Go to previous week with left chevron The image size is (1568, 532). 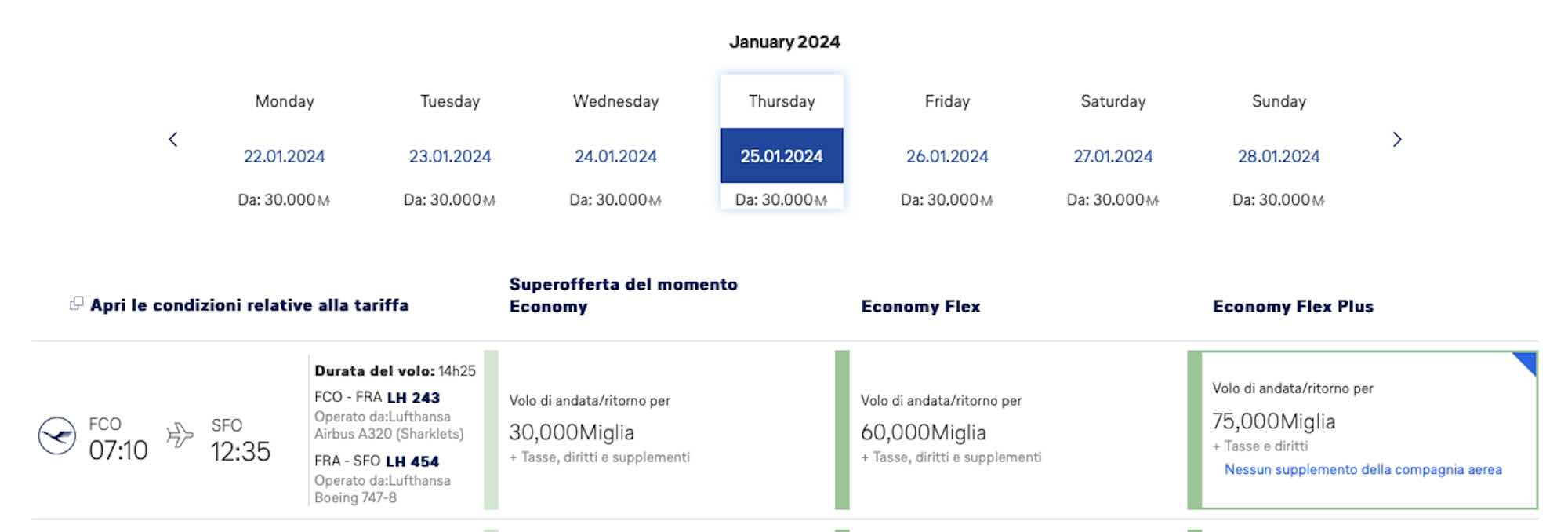pyautogui.click(x=173, y=140)
